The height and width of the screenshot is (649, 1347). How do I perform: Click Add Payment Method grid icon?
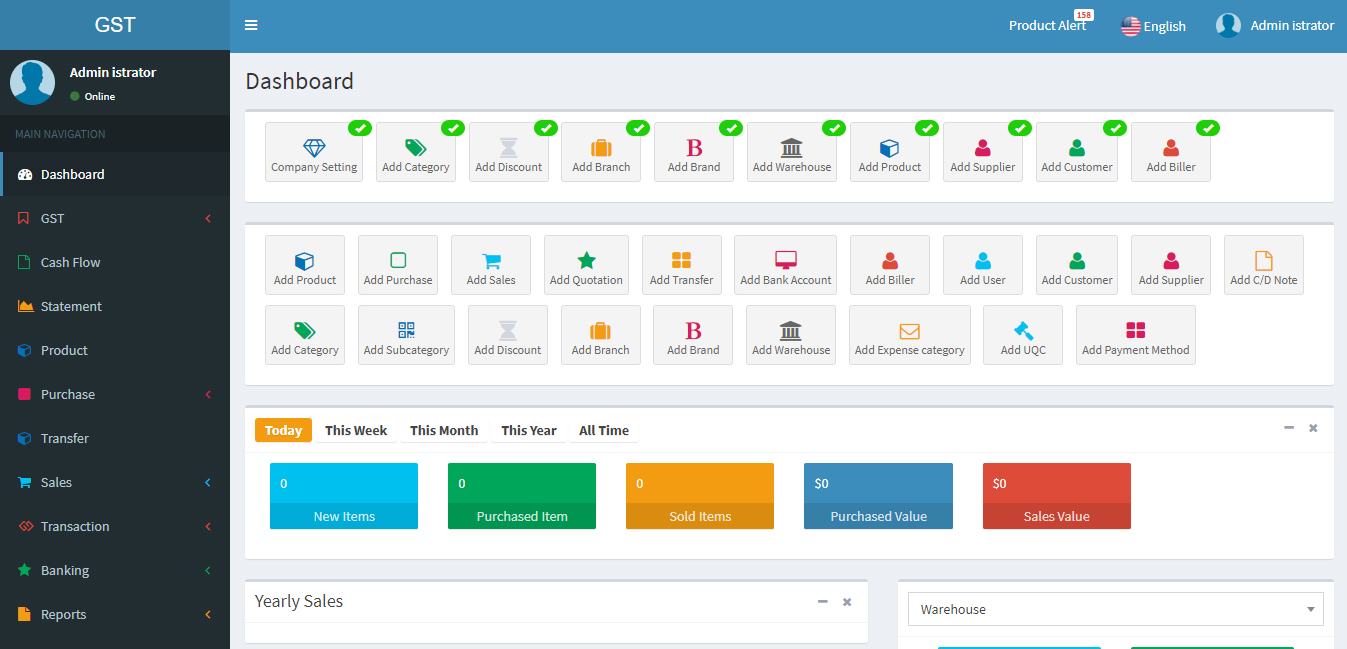coord(1135,331)
